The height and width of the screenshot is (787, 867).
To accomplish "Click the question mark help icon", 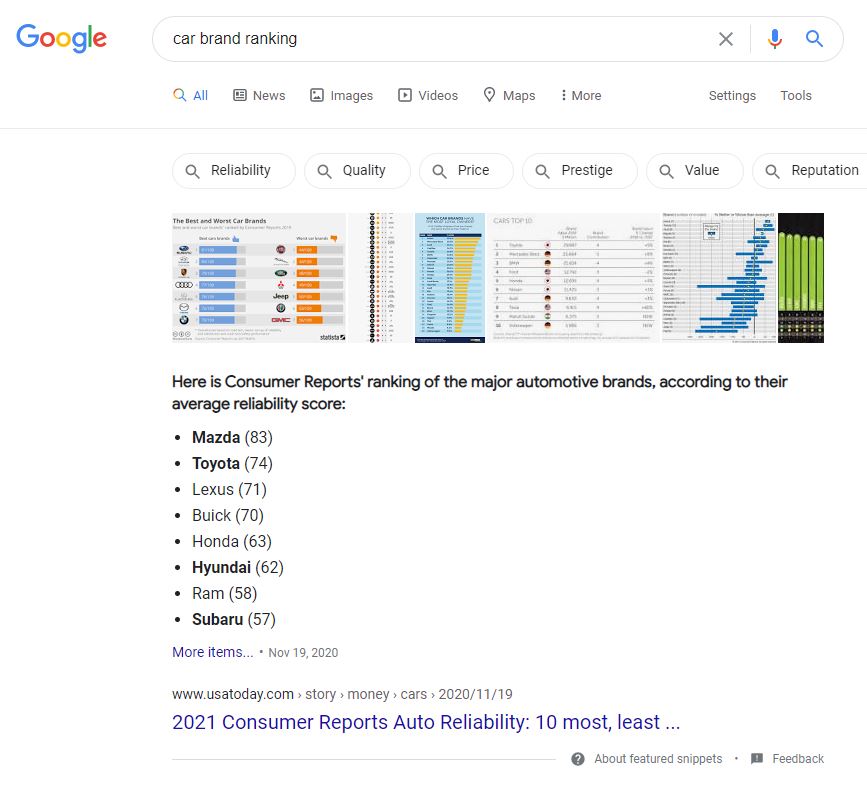I will 578,759.
